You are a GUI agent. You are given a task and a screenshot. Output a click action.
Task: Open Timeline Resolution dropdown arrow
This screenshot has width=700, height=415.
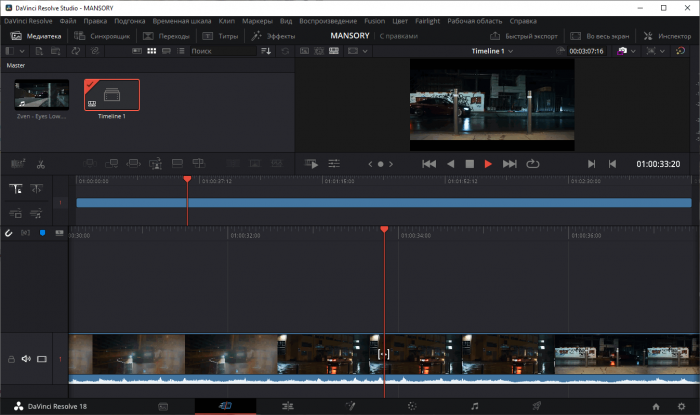click(x=633, y=51)
